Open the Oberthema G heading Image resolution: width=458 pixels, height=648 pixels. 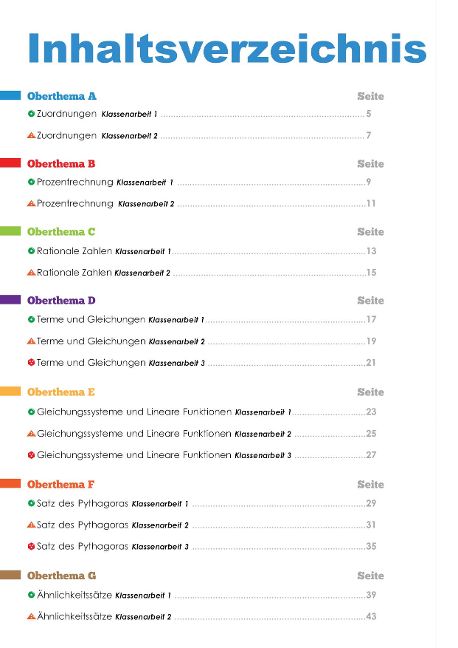(x=62, y=575)
